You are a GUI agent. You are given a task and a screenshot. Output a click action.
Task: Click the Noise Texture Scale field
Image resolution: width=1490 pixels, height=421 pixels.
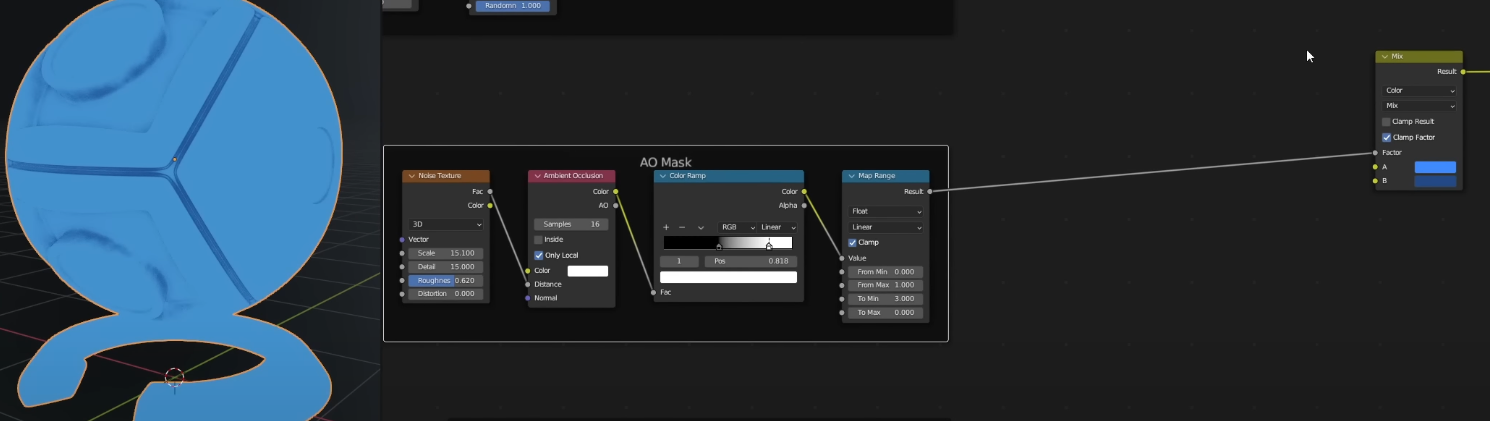click(x=446, y=254)
